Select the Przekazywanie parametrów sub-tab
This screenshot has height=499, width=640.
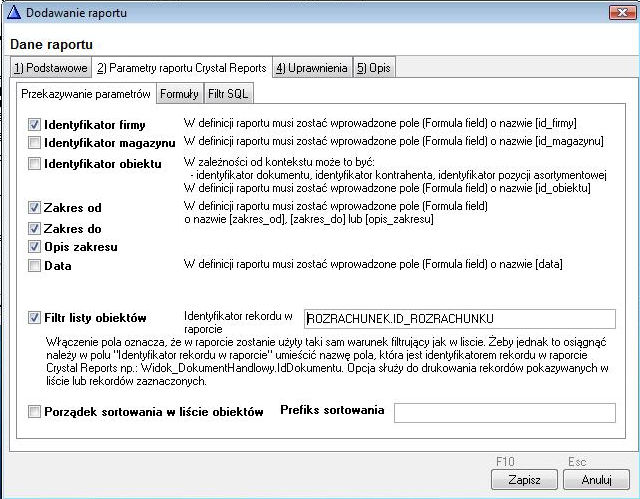[86, 94]
